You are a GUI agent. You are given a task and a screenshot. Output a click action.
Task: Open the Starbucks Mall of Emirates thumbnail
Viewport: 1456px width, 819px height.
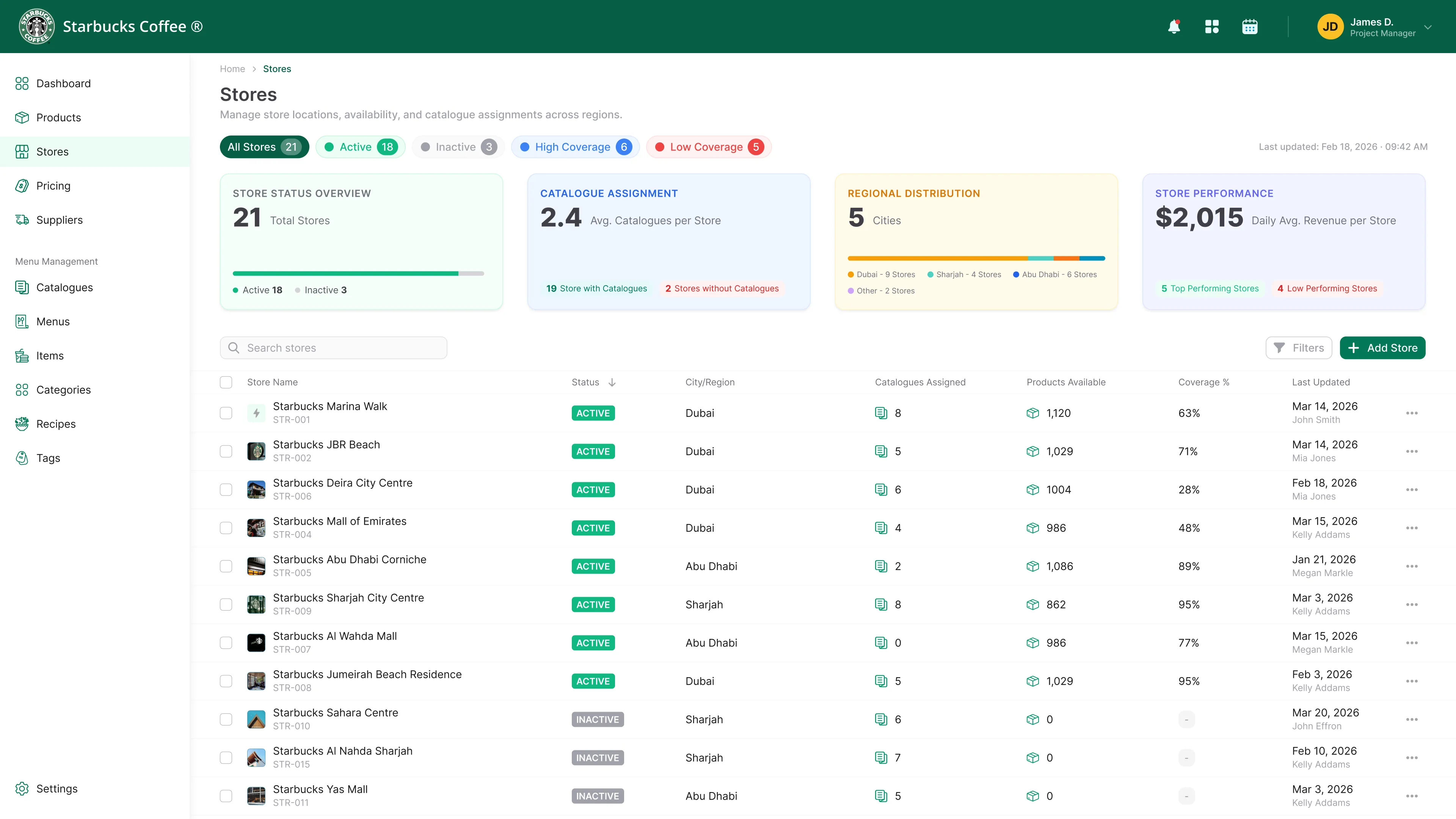coord(256,528)
